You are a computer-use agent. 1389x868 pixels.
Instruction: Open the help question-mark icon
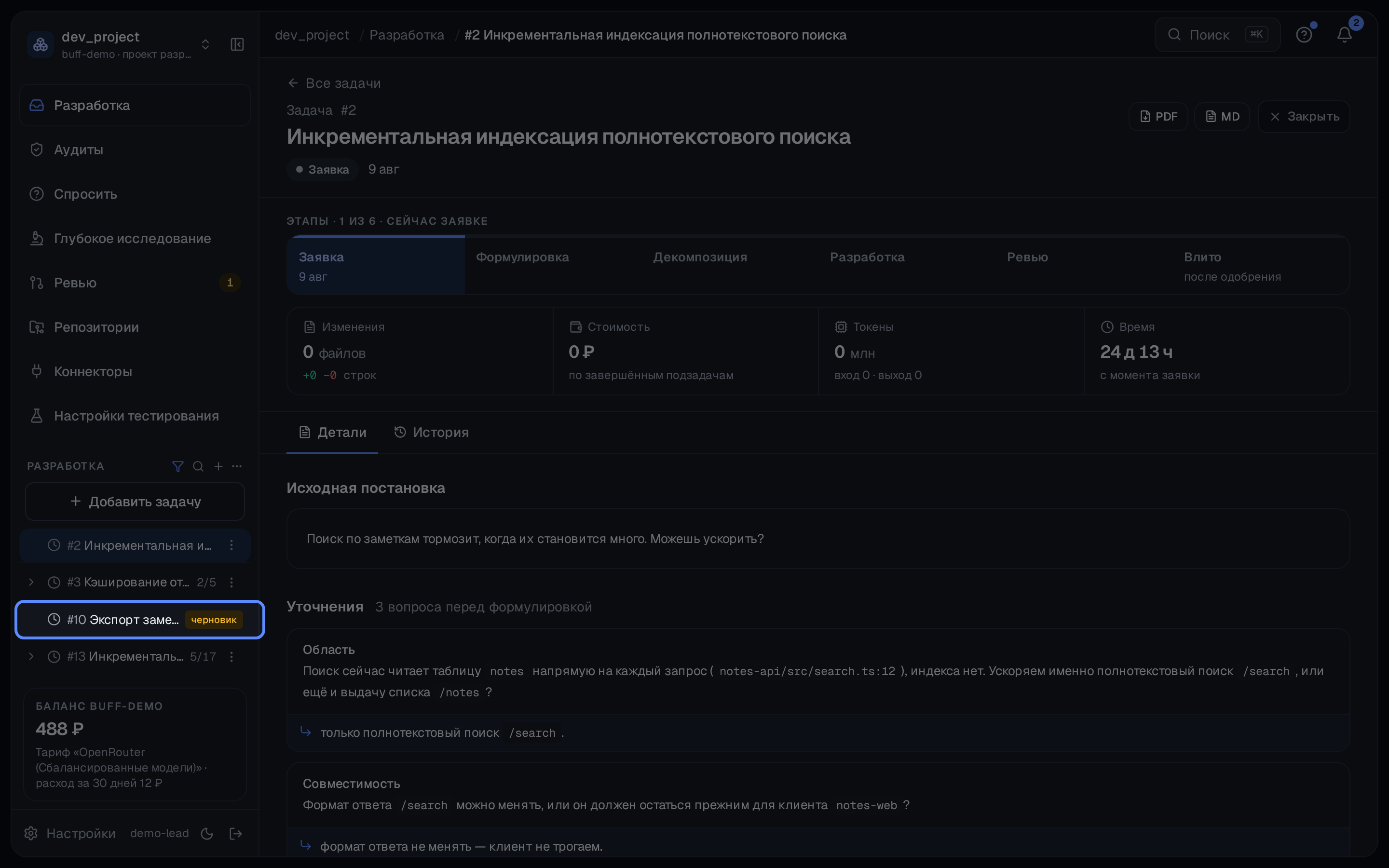point(1304,35)
